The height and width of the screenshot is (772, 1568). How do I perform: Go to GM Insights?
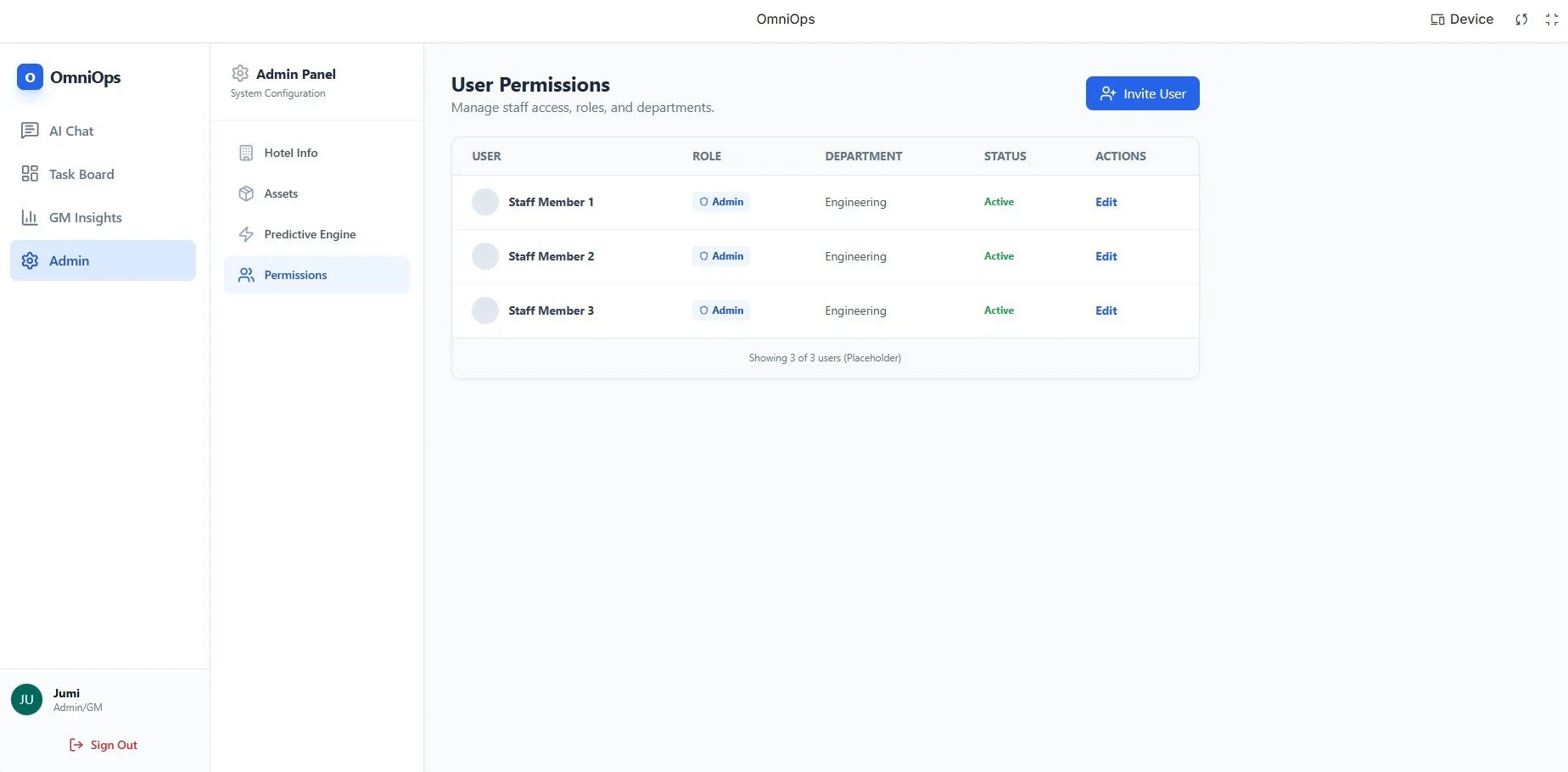click(x=103, y=217)
